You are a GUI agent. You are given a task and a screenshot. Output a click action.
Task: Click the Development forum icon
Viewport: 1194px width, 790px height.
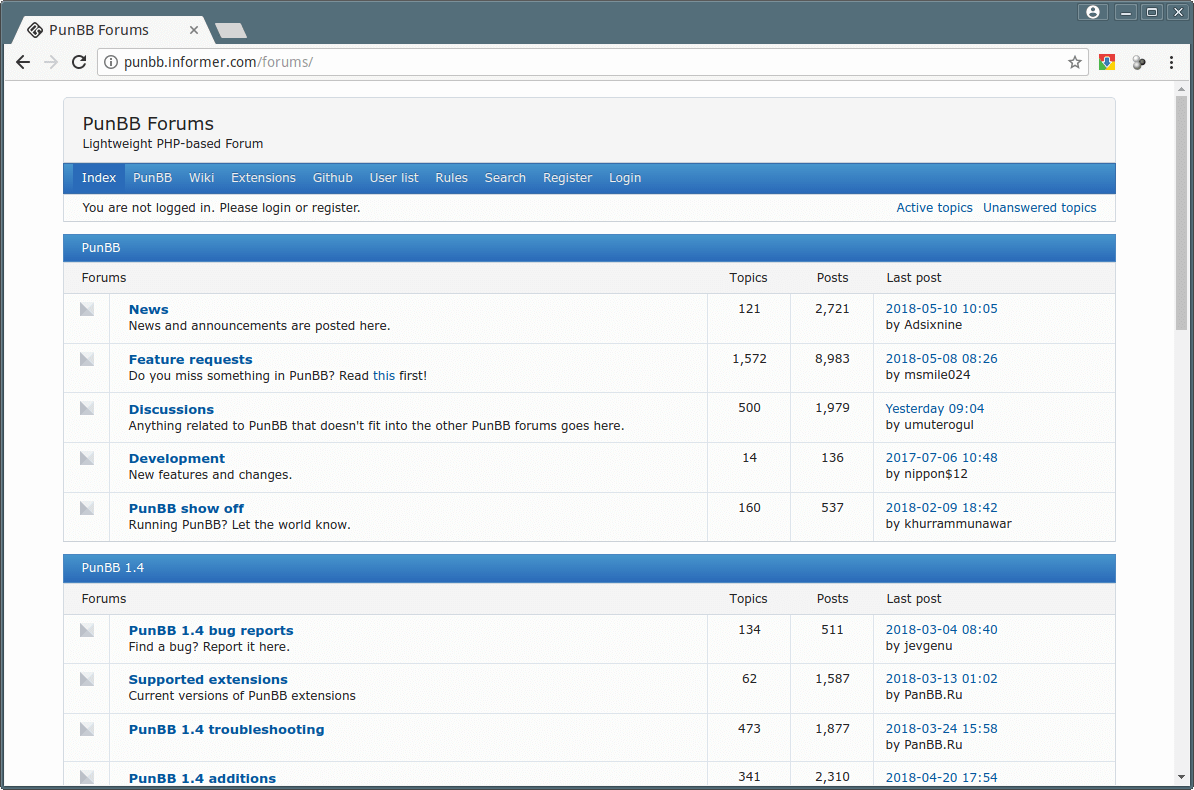pos(86,457)
